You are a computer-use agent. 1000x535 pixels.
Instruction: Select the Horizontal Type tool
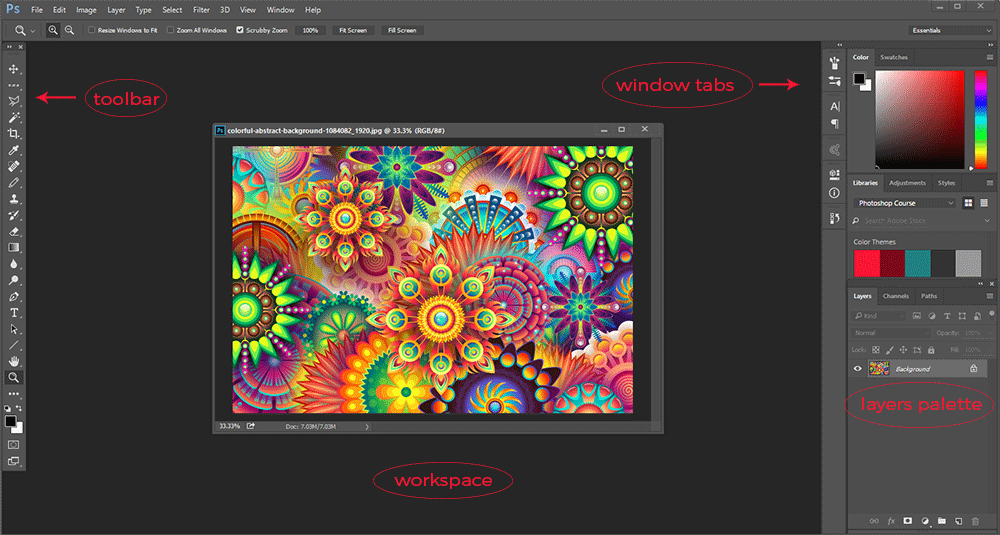13,312
